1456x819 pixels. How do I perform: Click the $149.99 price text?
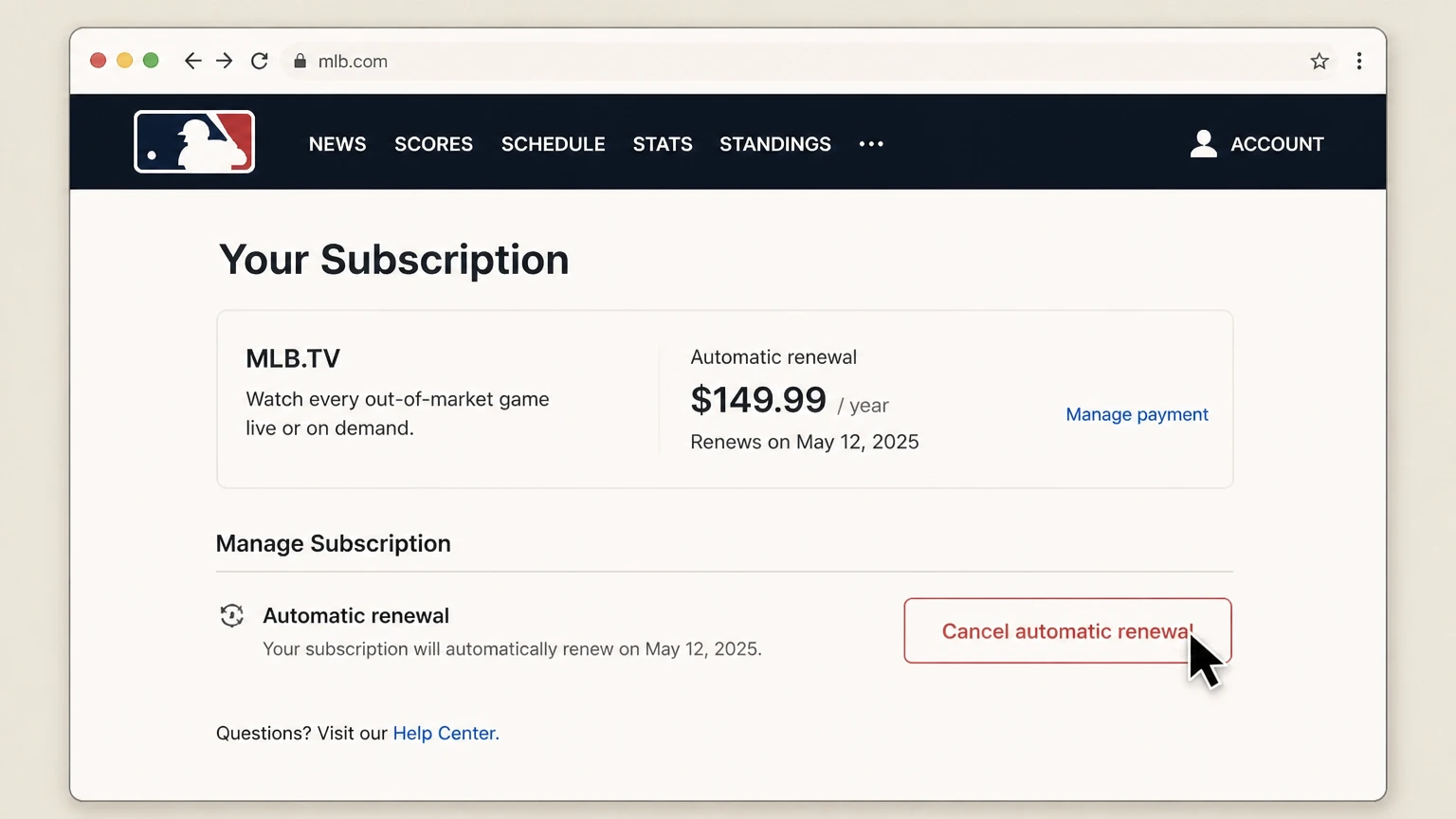[758, 400]
